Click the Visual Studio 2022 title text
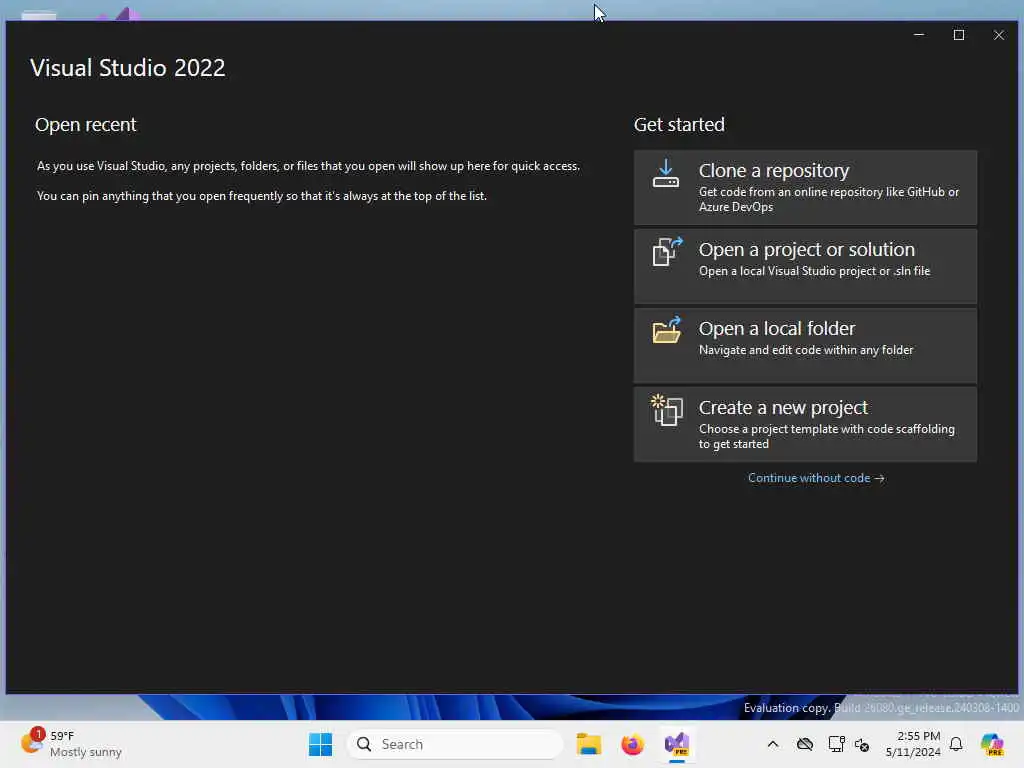Viewport: 1024px width, 768px height. point(128,68)
